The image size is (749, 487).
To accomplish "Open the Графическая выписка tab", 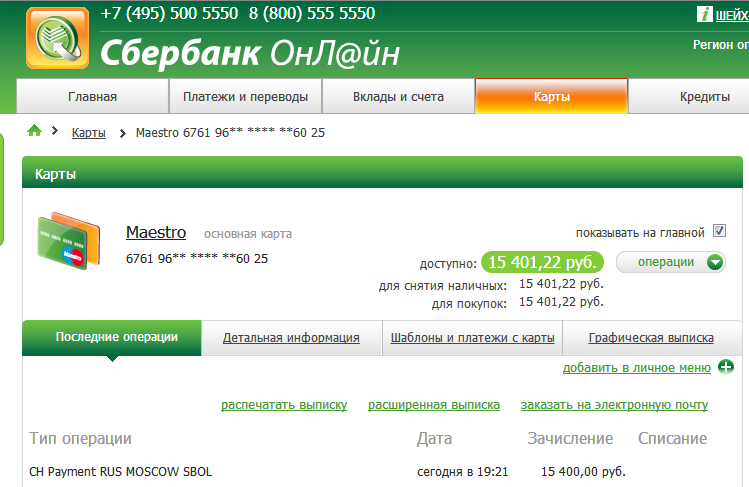I will point(651,338).
